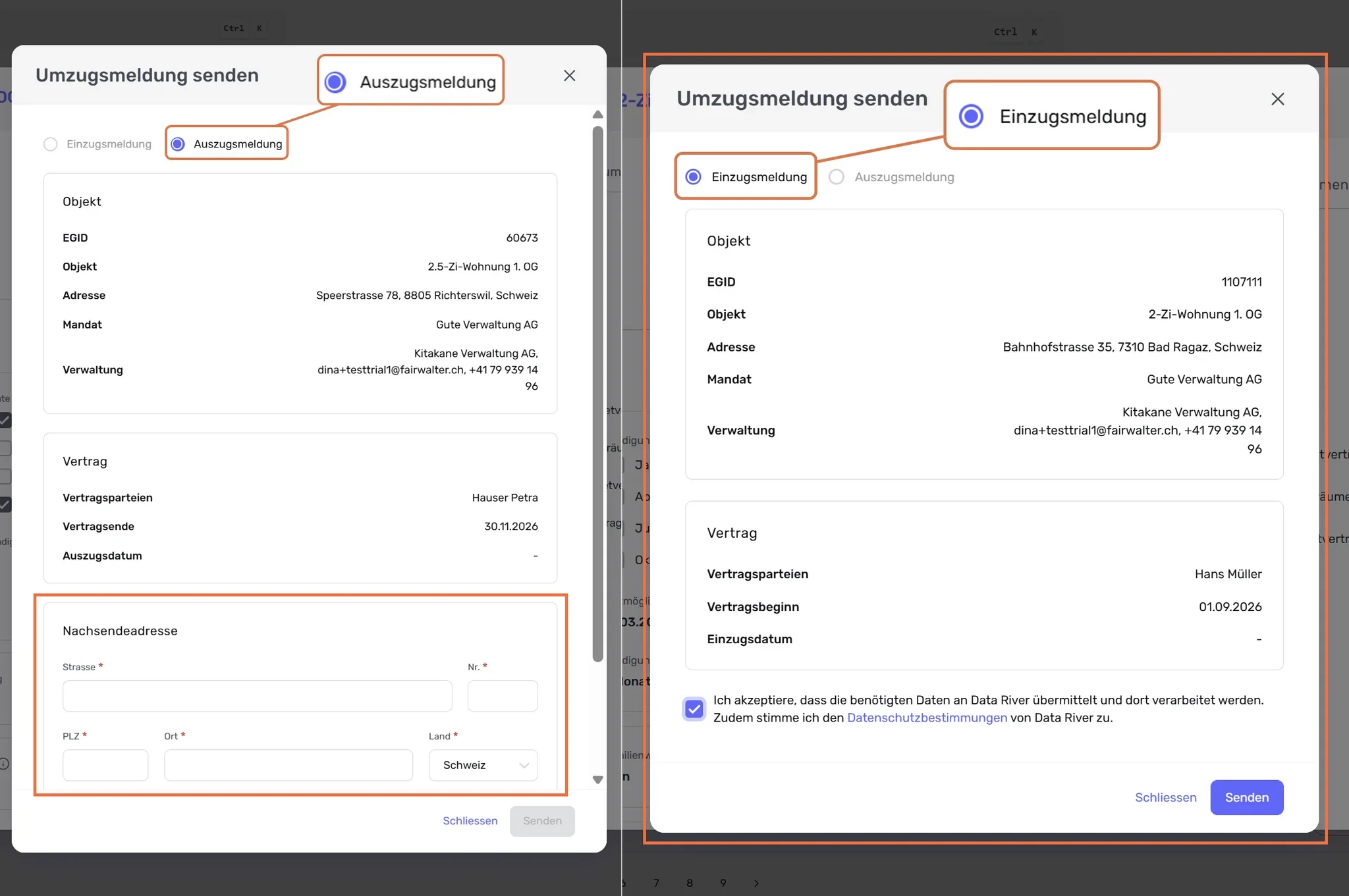
Task: Click the scrollbar down arrow in left dialog
Action: (597, 779)
